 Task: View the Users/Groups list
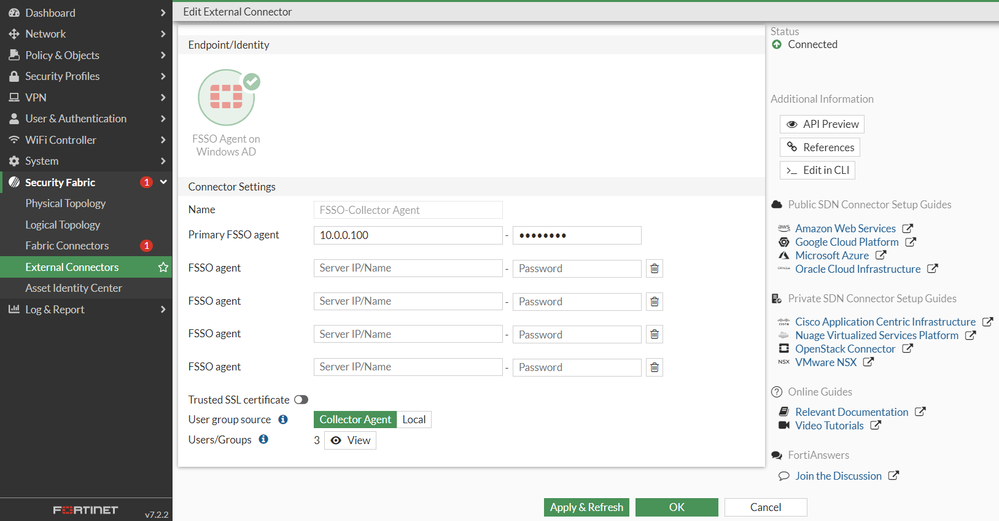point(350,440)
